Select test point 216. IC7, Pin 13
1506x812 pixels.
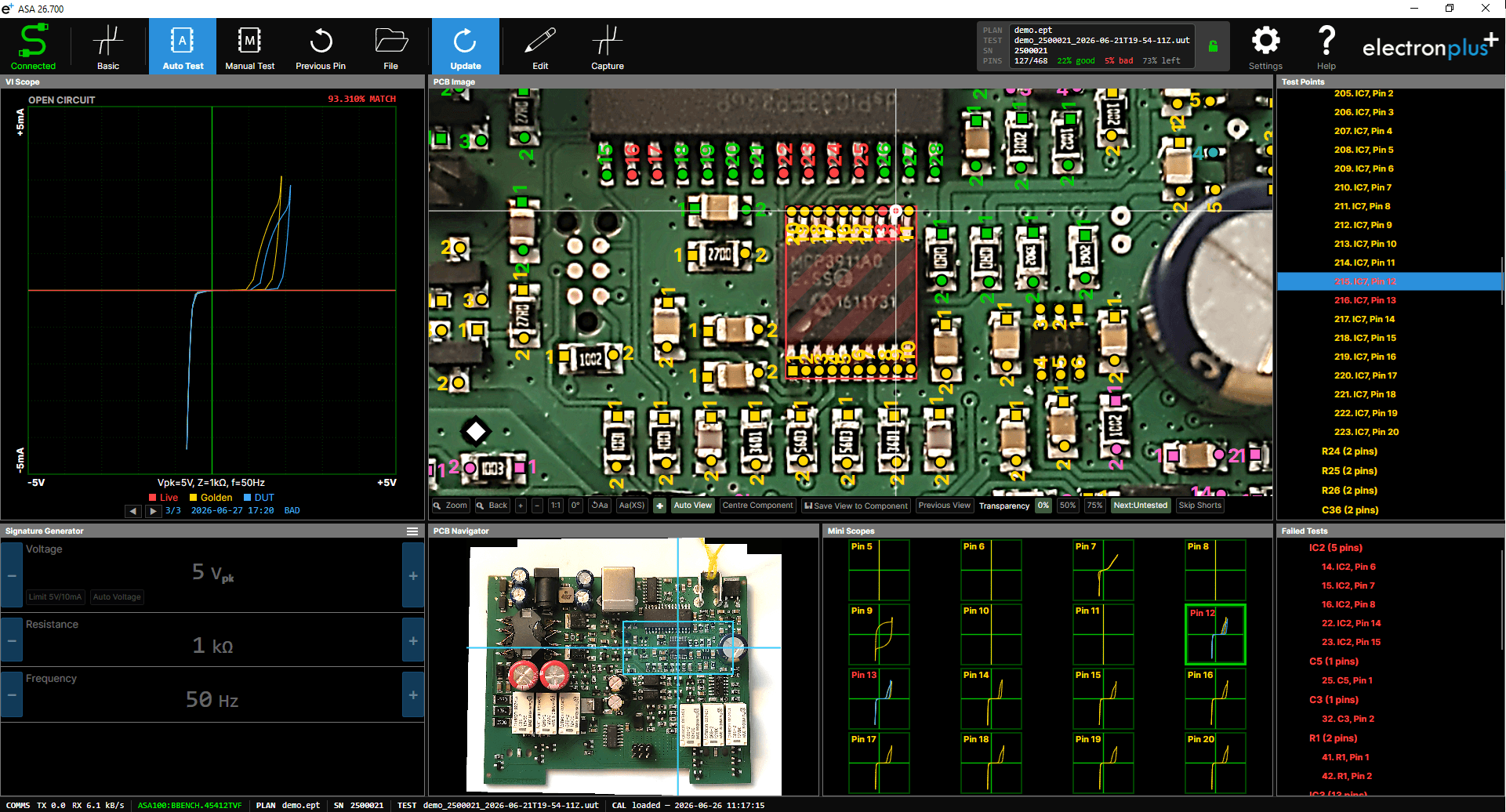[x=1365, y=300]
